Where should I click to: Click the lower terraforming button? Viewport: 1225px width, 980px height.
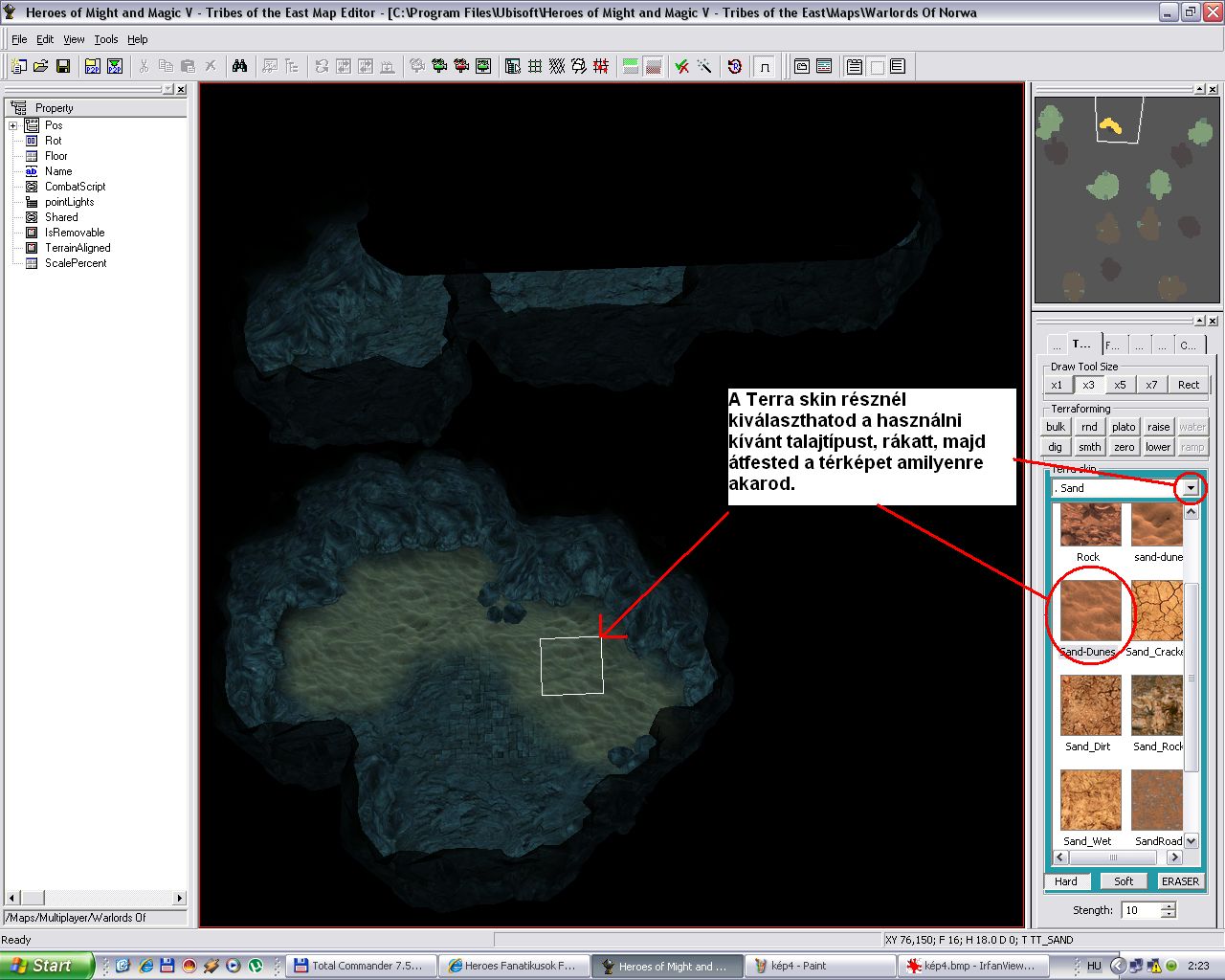[1158, 447]
